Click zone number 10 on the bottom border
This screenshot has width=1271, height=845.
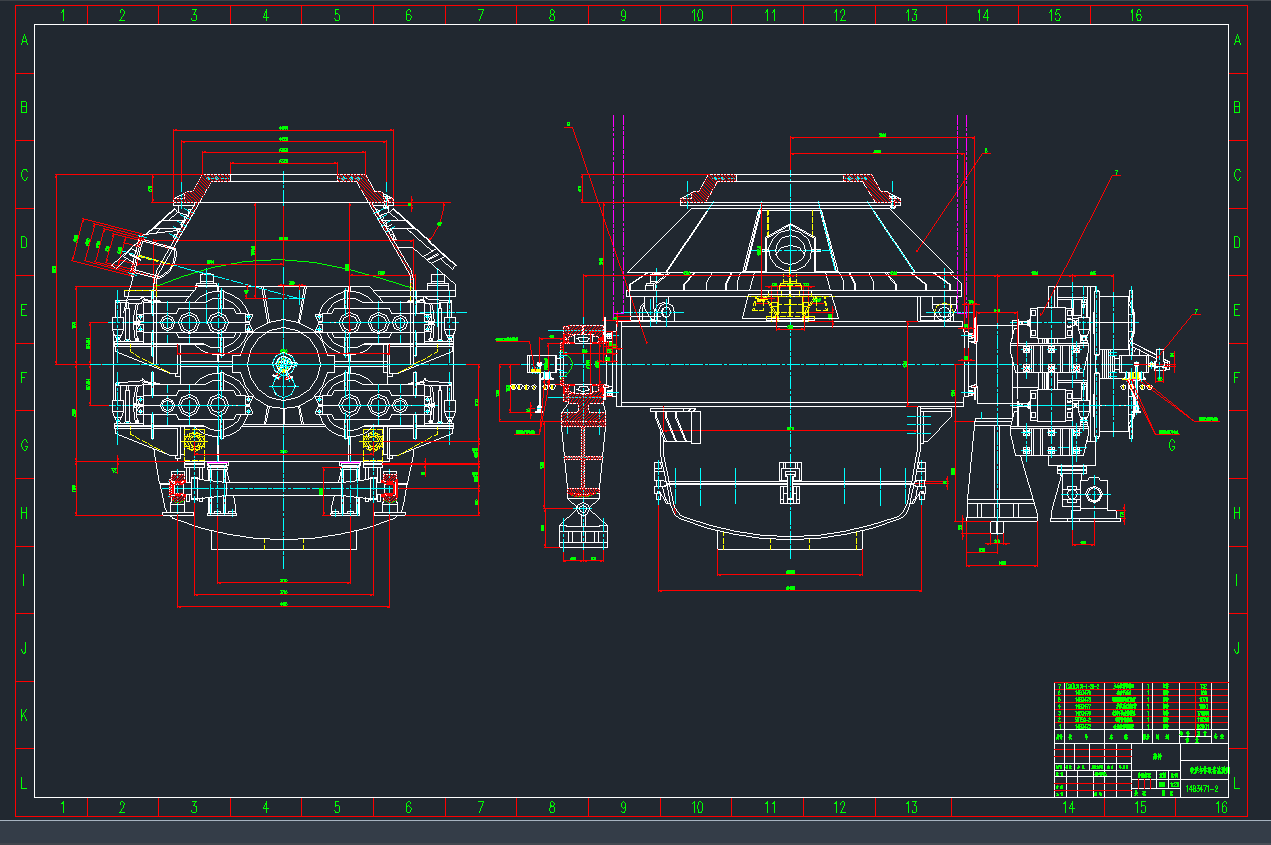[697, 807]
